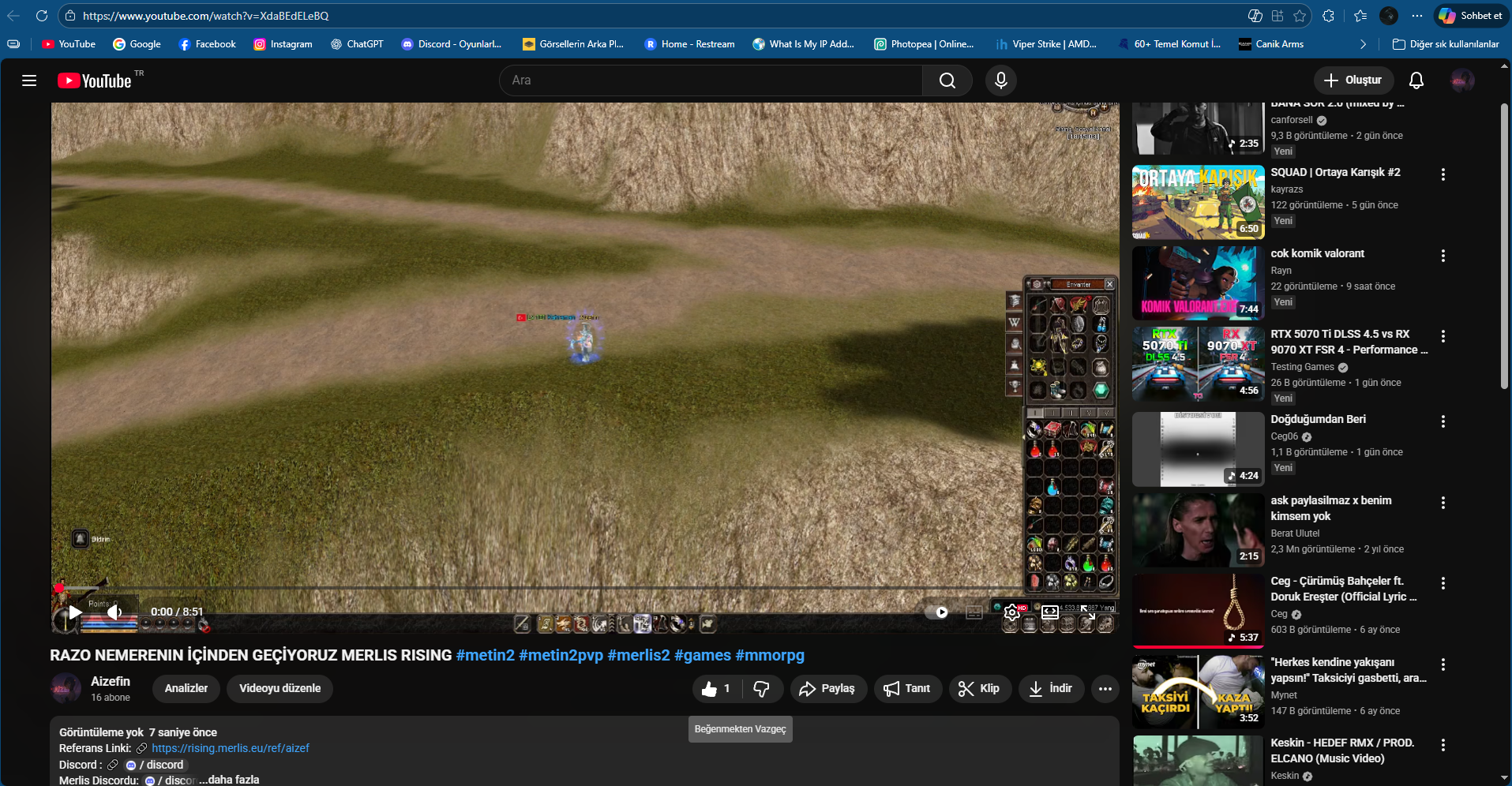Image resolution: width=1512 pixels, height=786 pixels.
Task: Open the notifications bell
Action: (1416, 80)
